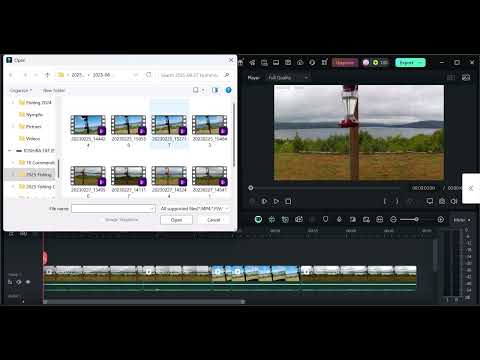Click the preview playhead scrubber handle

[251, 188]
